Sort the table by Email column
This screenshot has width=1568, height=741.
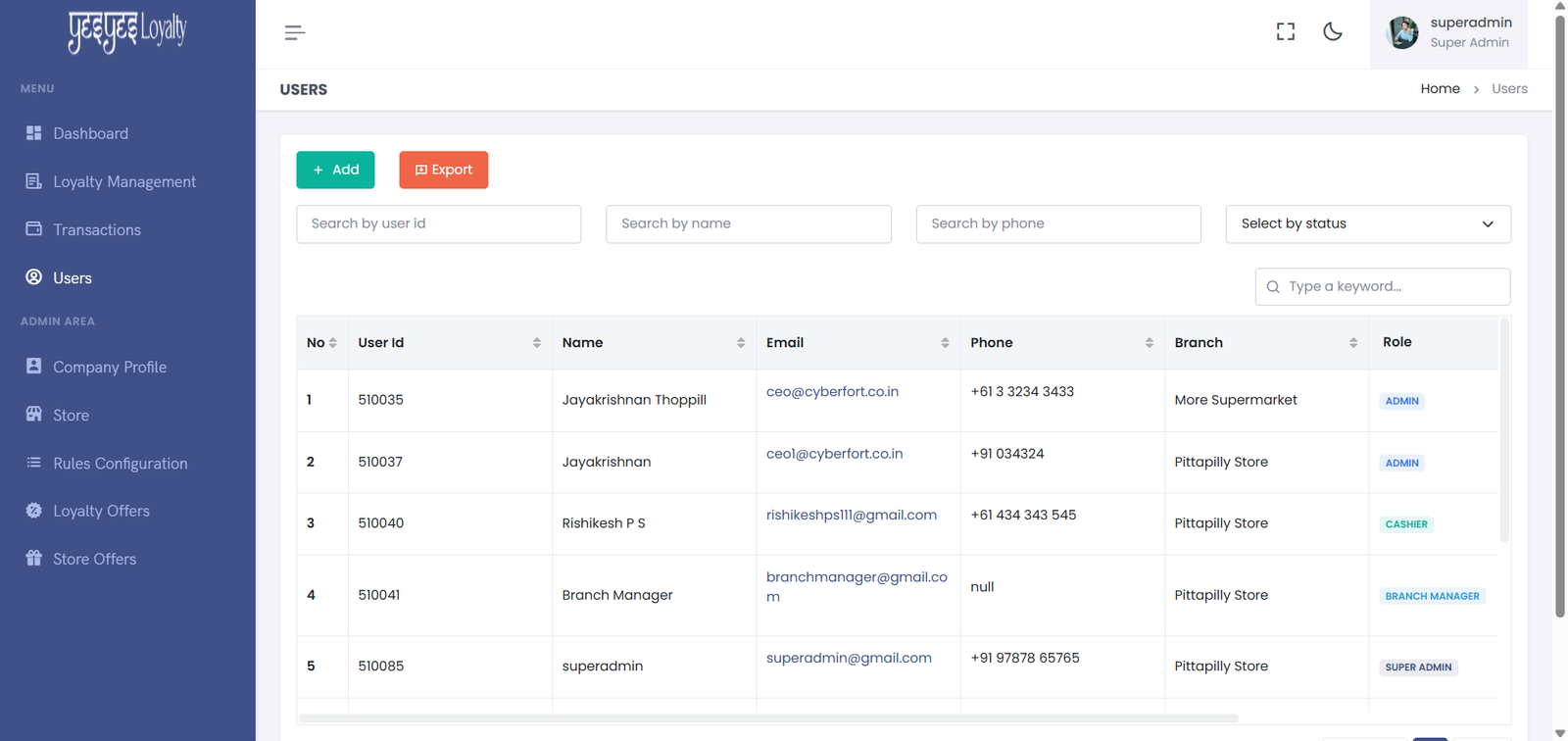(944, 343)
